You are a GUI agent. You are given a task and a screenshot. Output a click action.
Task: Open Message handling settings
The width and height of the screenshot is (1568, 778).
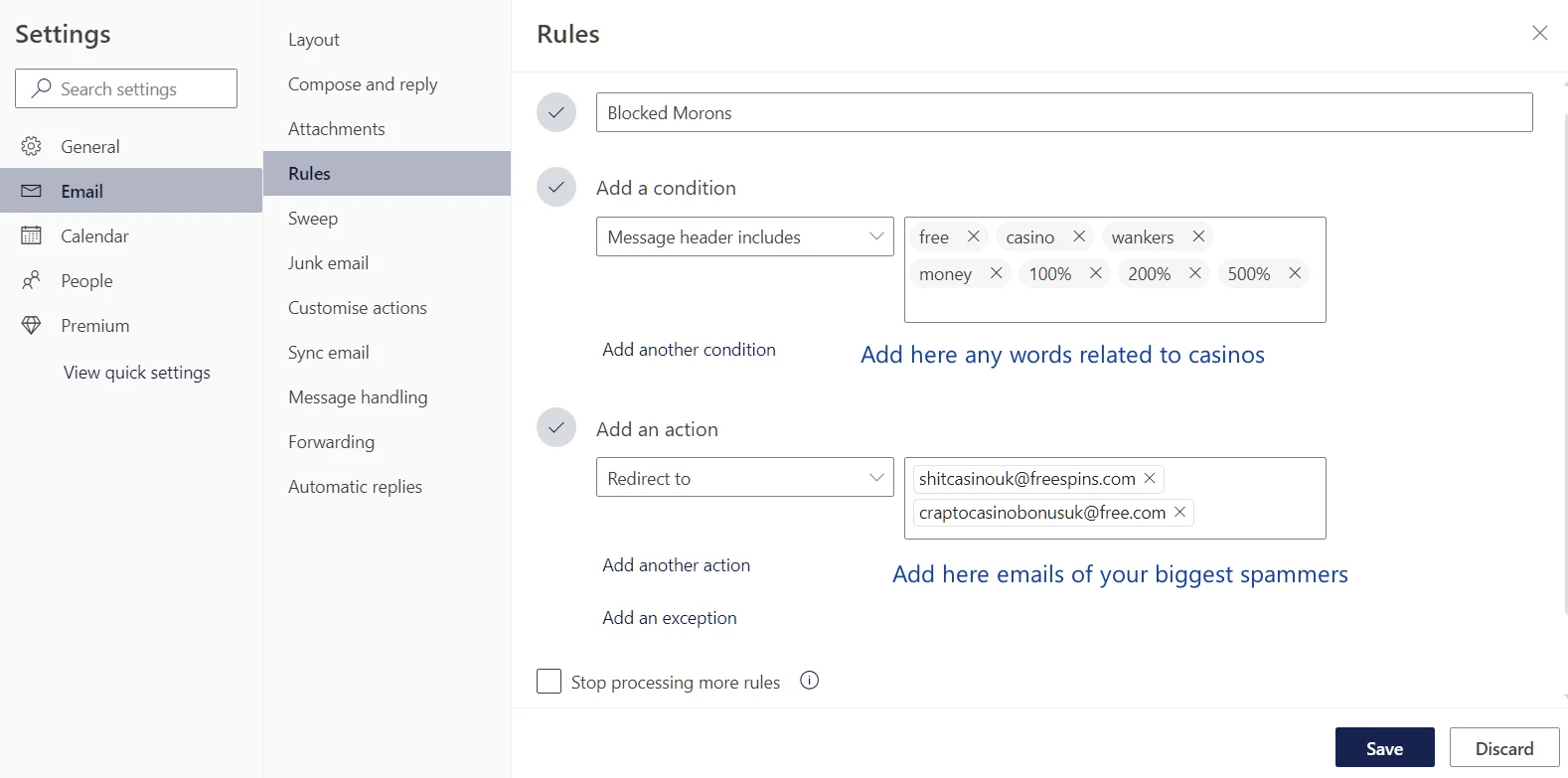tap(388, 397)
